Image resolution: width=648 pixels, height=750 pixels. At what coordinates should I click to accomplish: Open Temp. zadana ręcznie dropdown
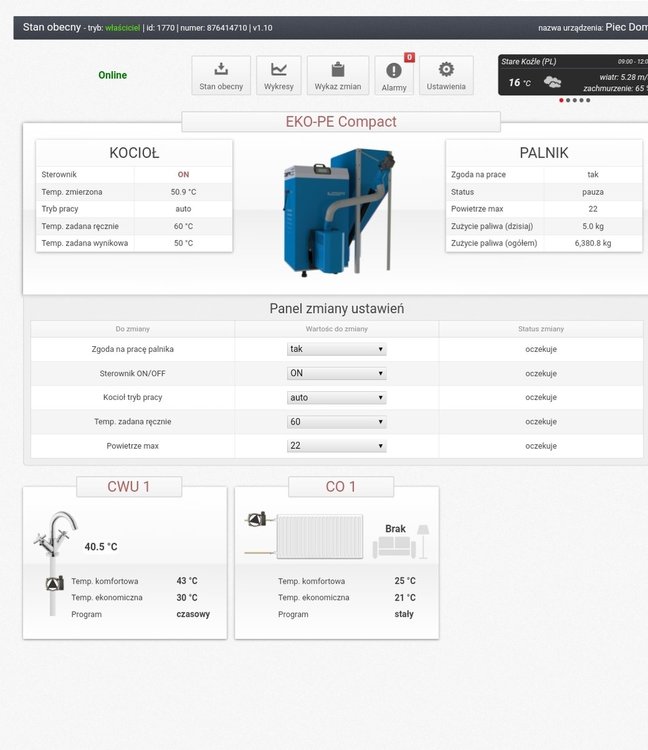point(336,422)
